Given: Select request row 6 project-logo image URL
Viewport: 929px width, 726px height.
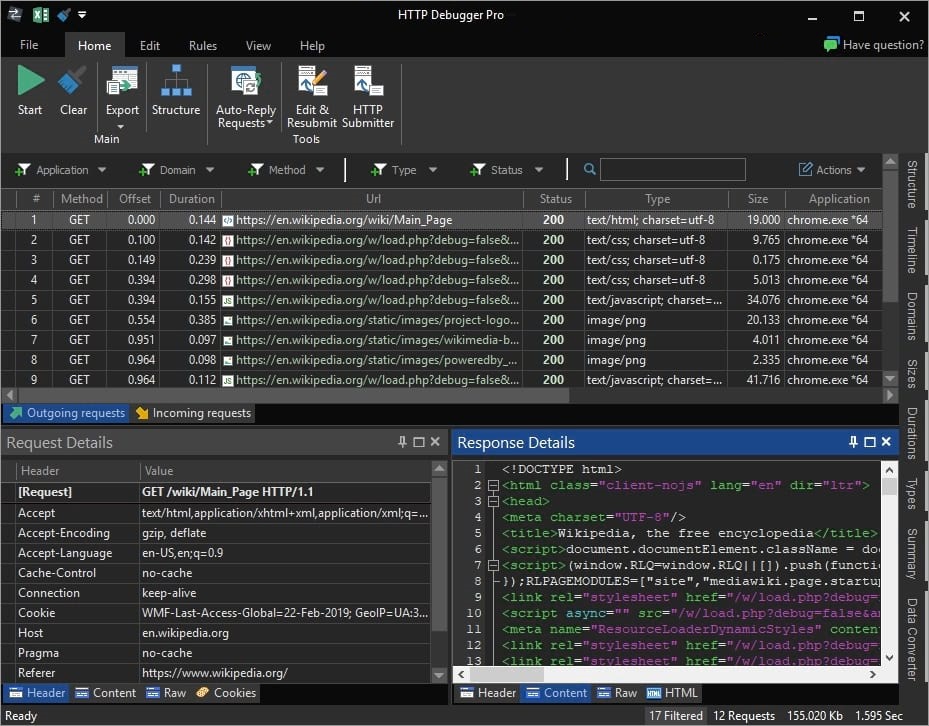Looking at the screenshot, I should [x=377, y=320].
